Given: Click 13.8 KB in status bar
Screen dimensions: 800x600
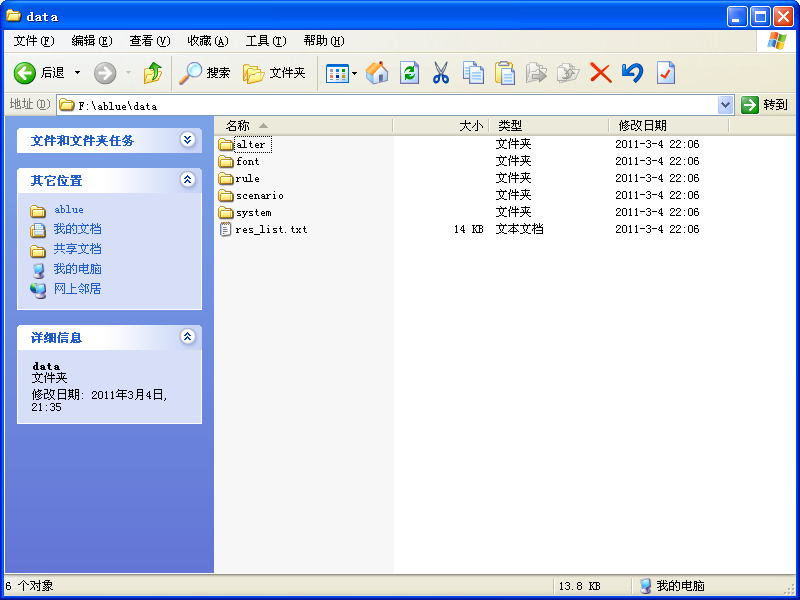Looking at the screenshot, I should click(x=580, y=586).
